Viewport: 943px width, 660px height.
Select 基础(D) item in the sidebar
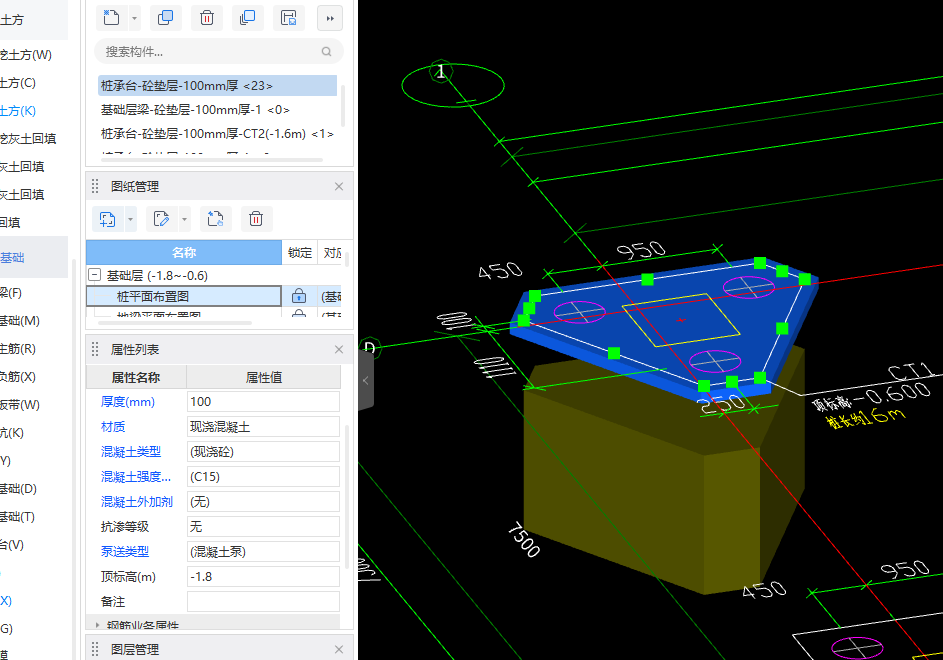point(19,489)
